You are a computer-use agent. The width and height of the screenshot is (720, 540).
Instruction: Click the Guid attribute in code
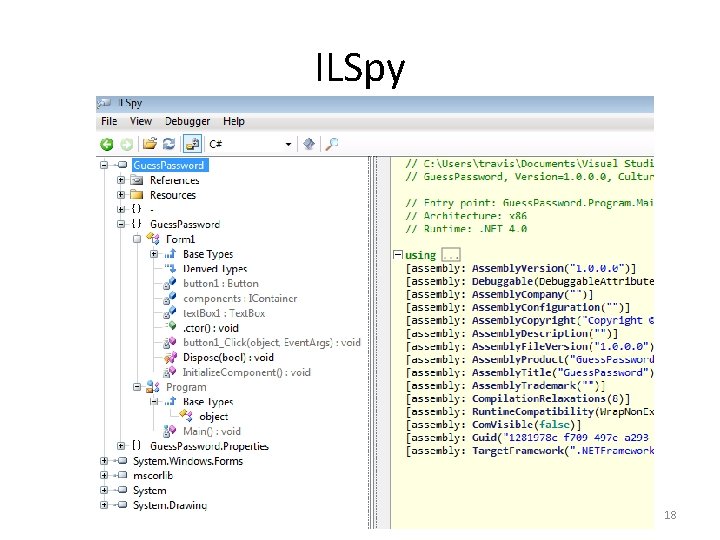pos(484,438)
